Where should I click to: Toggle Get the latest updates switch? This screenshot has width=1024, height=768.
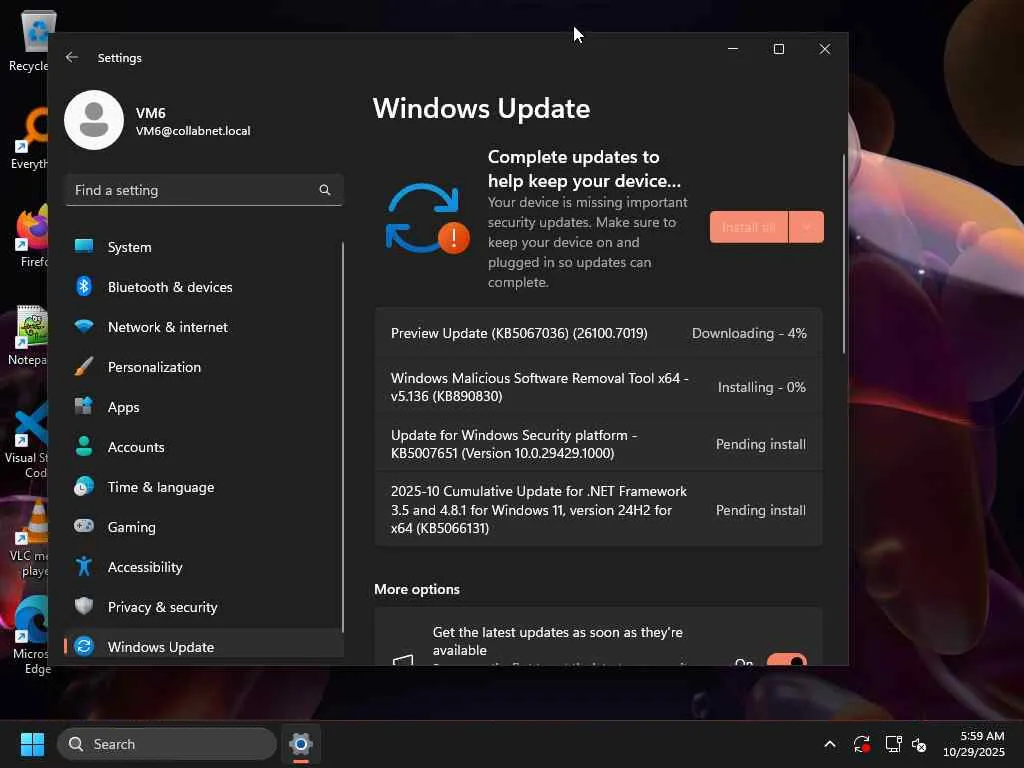click(786, 660)
